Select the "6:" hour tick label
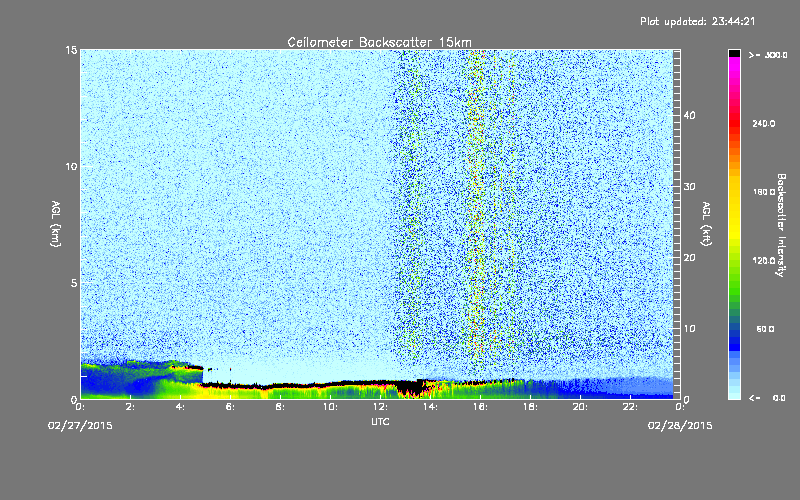This screenshot has width=800, height=500. 230,407
